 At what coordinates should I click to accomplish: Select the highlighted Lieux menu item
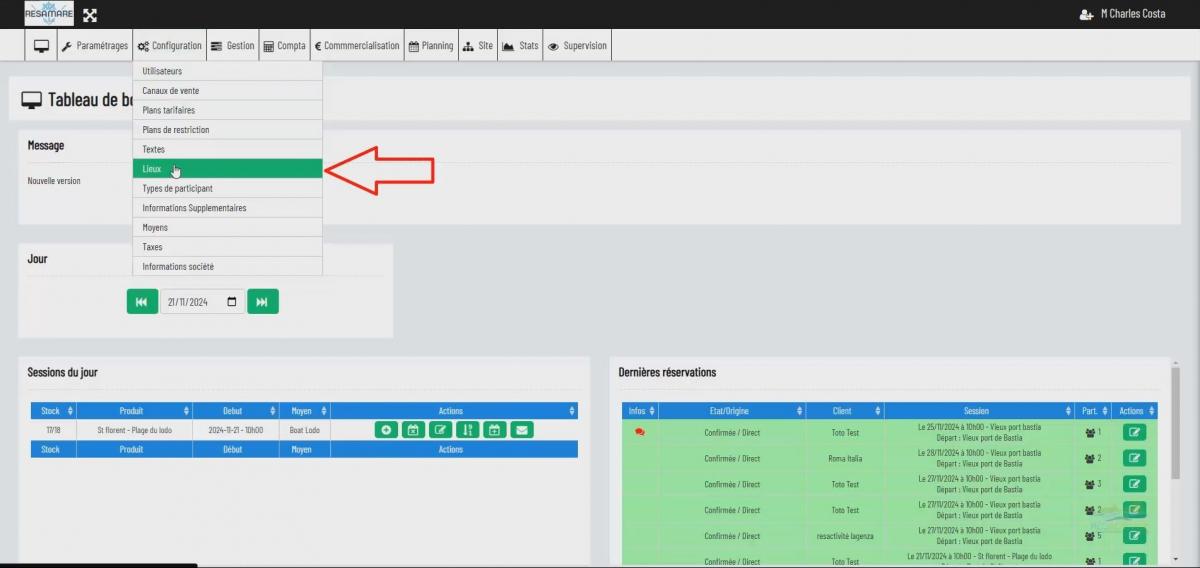(x=228, y=169)
